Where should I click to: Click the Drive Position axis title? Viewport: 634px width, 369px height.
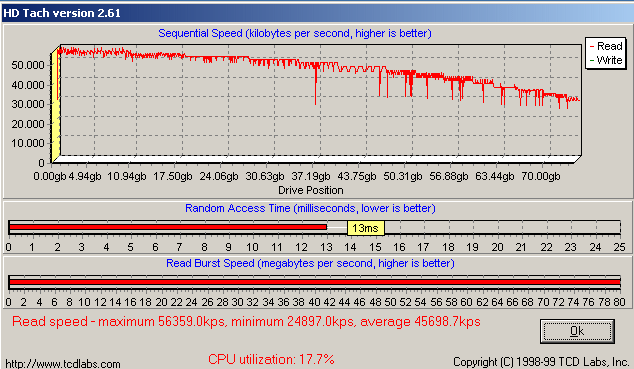(x=311, y=190)
